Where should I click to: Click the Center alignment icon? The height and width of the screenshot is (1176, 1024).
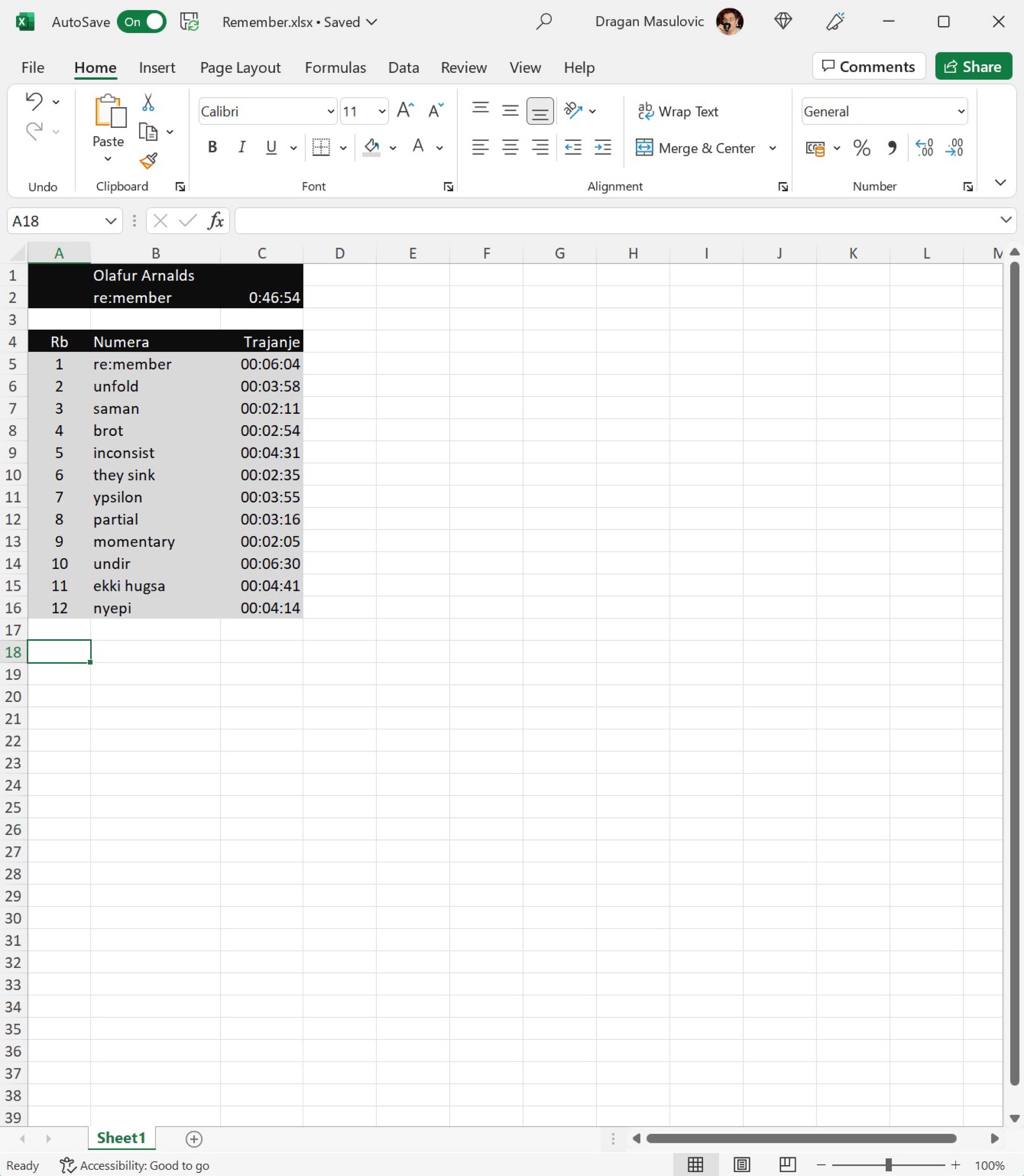point(510,148)
